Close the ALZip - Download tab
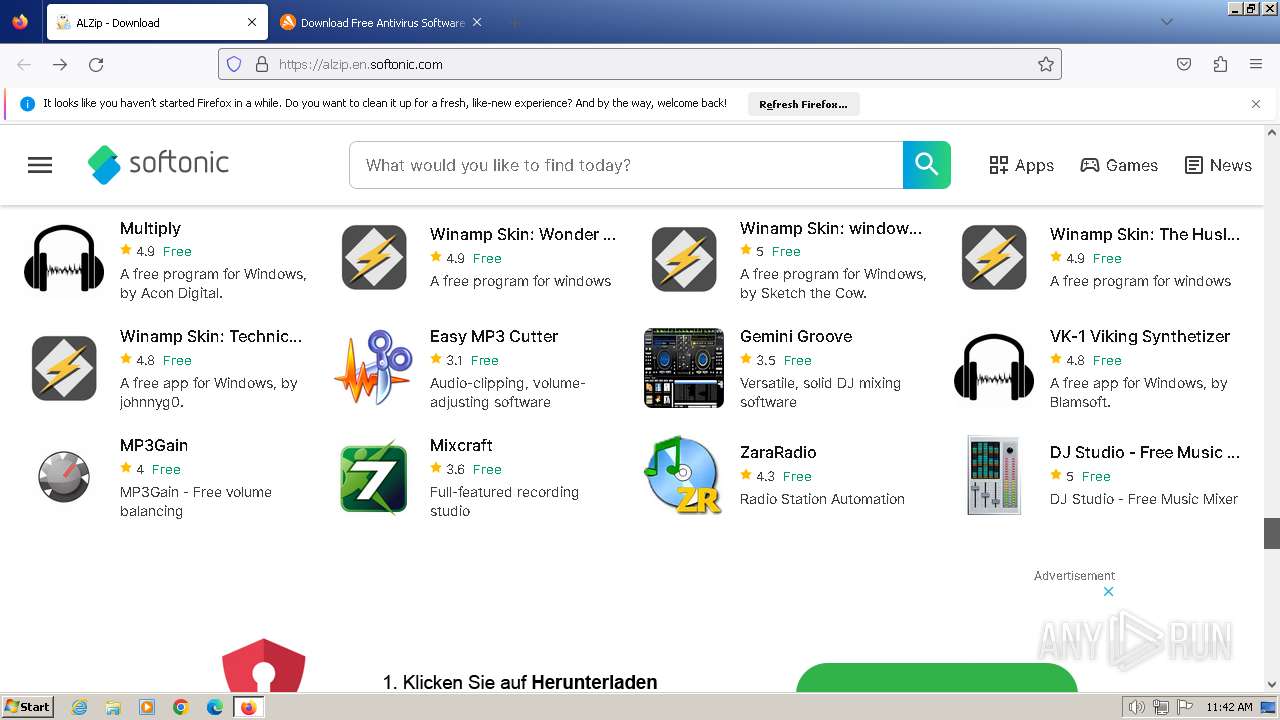The height and width of the screenshot is (720, 1280). 252,22
